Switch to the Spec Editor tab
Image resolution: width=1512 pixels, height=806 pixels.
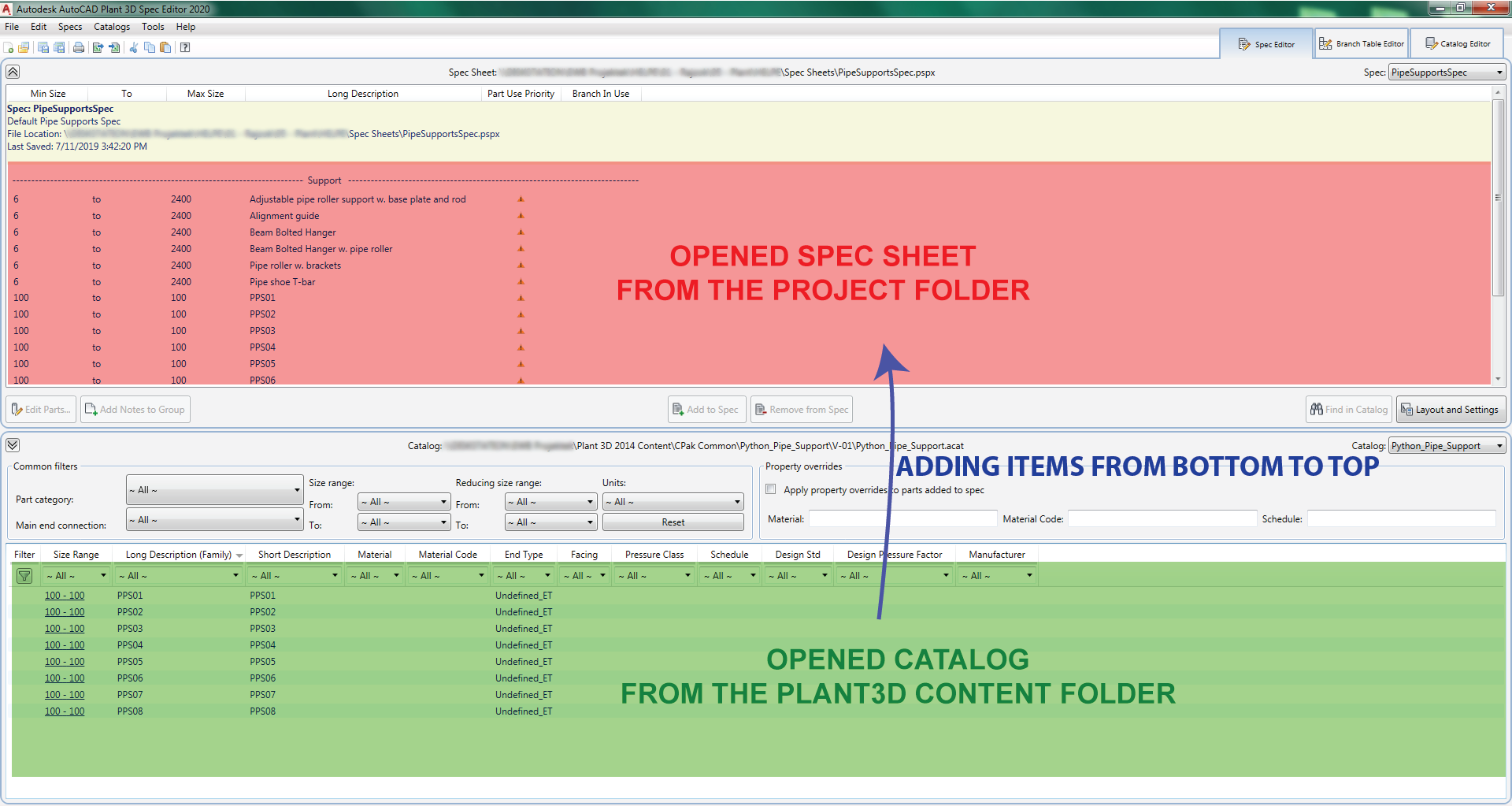point(1266,44)
